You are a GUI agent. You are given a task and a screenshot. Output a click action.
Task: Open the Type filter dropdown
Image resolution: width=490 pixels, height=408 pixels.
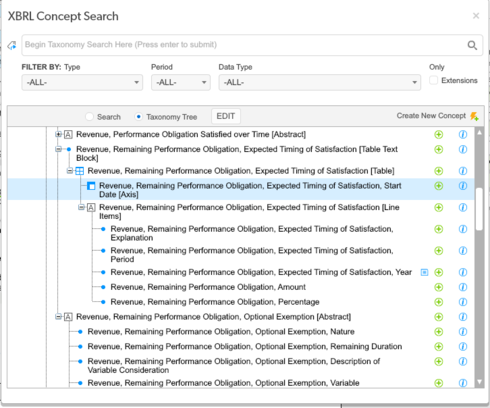(x=82, y=82)
